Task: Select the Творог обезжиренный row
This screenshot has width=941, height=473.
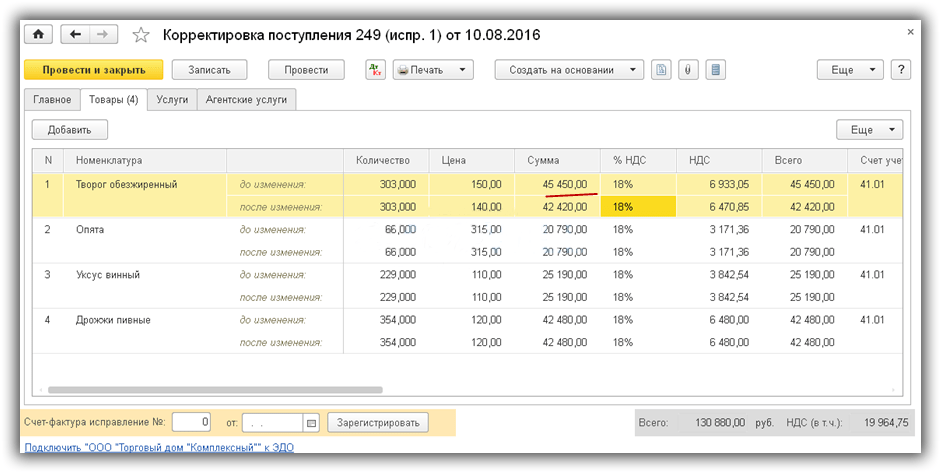Action: (468, 196)
